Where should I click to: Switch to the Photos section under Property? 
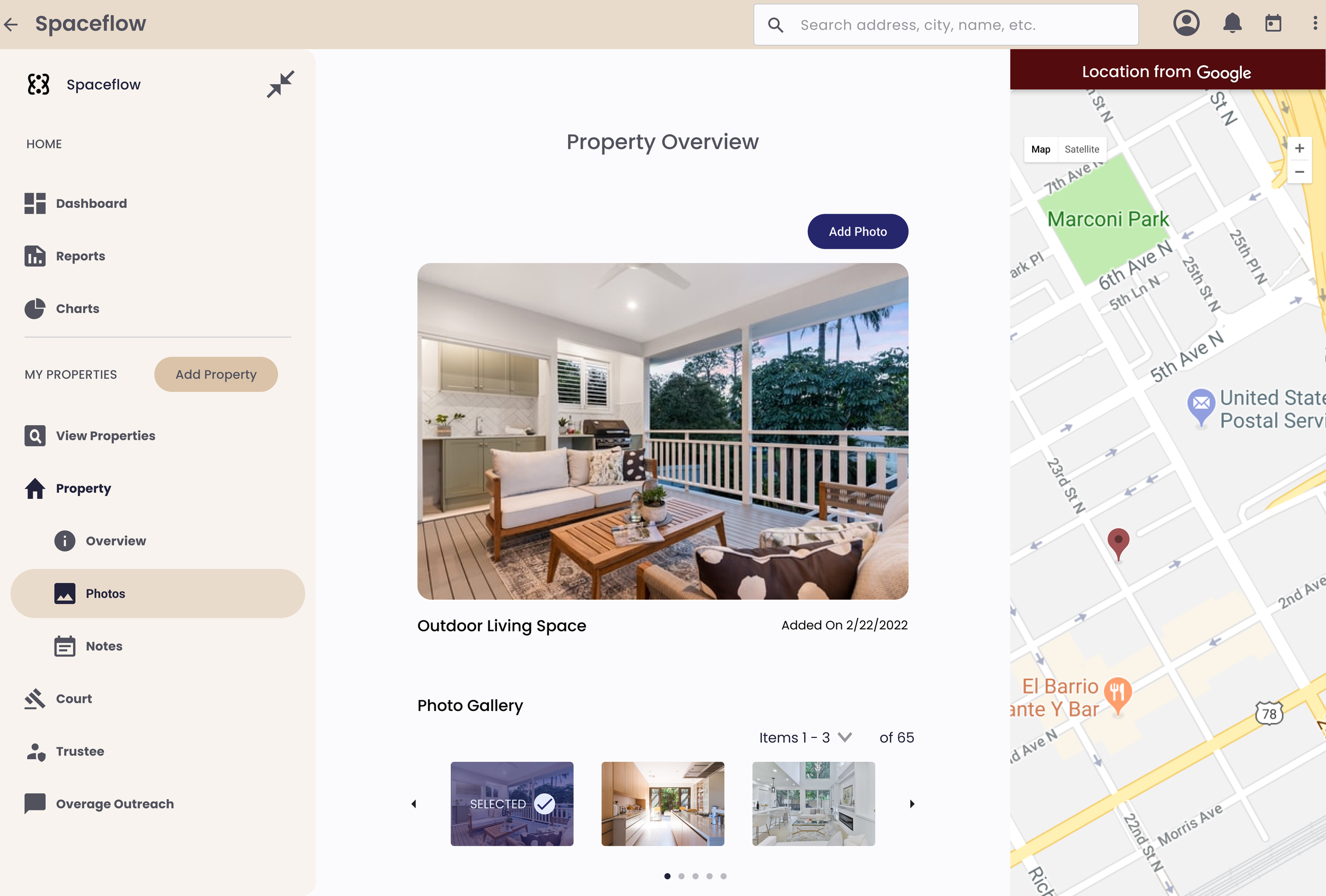105,593
